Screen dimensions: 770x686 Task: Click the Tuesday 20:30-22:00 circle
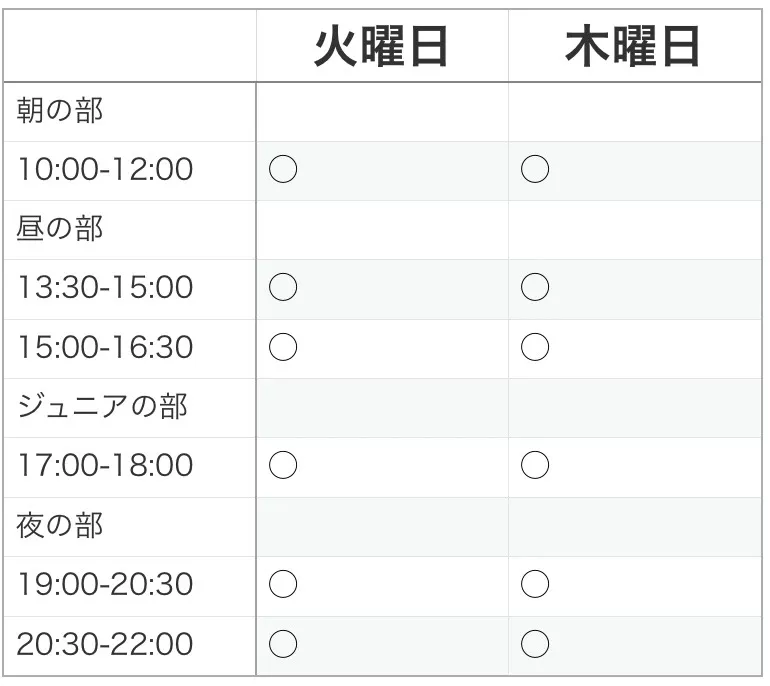(x=283, y=644)
